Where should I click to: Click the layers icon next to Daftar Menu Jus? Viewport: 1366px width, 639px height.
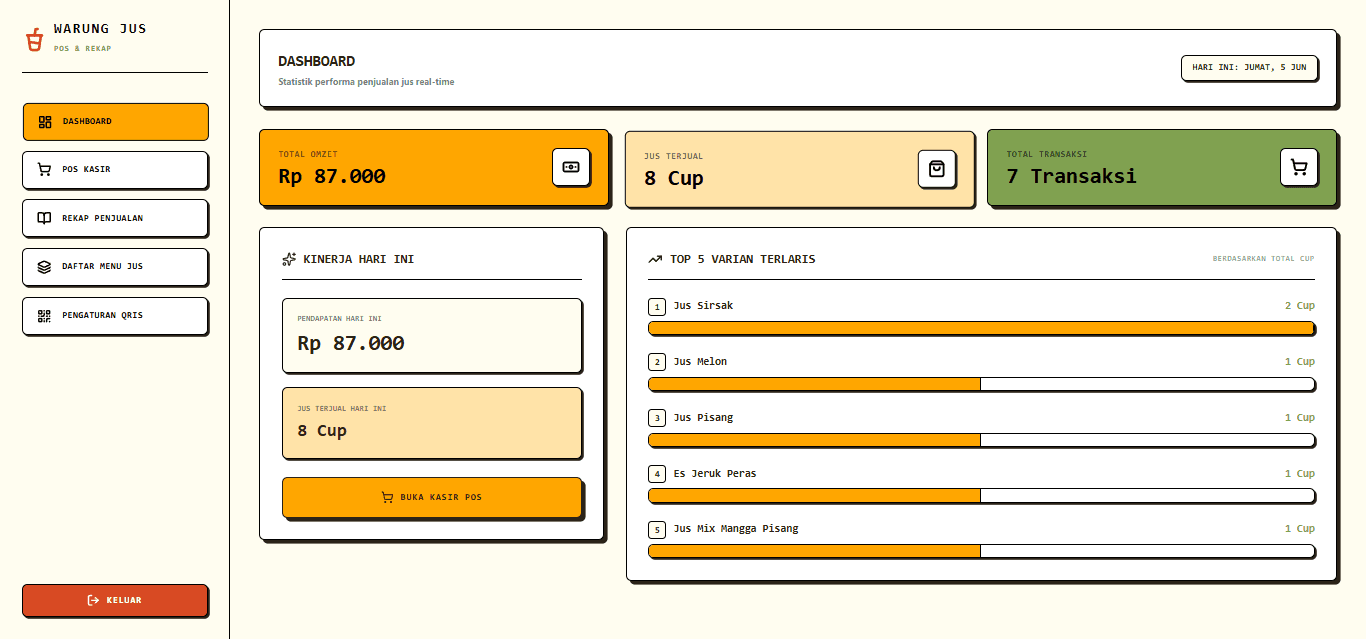click(44, 267)
